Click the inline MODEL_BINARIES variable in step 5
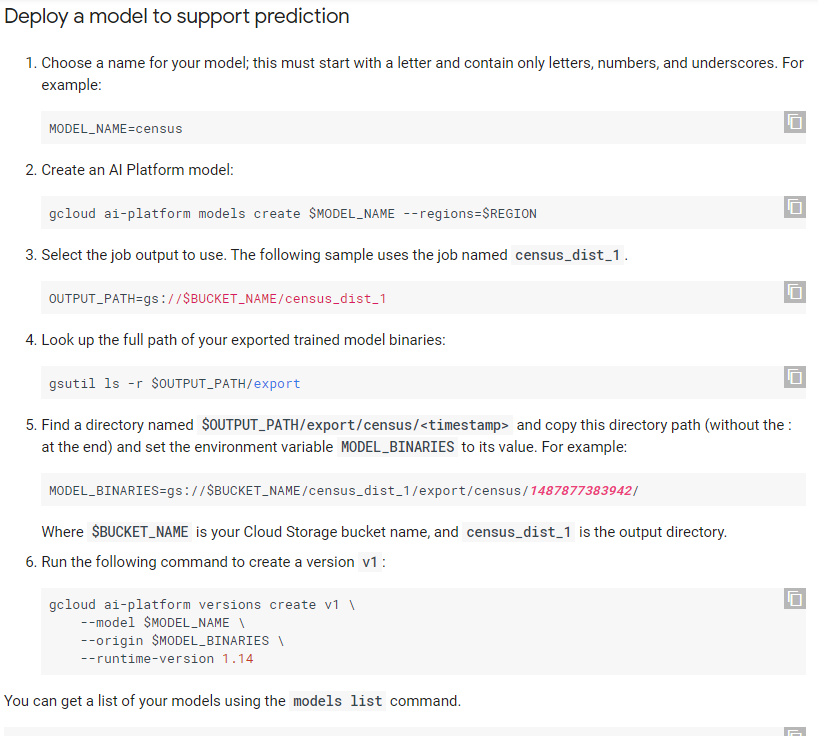This screenshot has height=736, width=818. click(x=397, y=447)
